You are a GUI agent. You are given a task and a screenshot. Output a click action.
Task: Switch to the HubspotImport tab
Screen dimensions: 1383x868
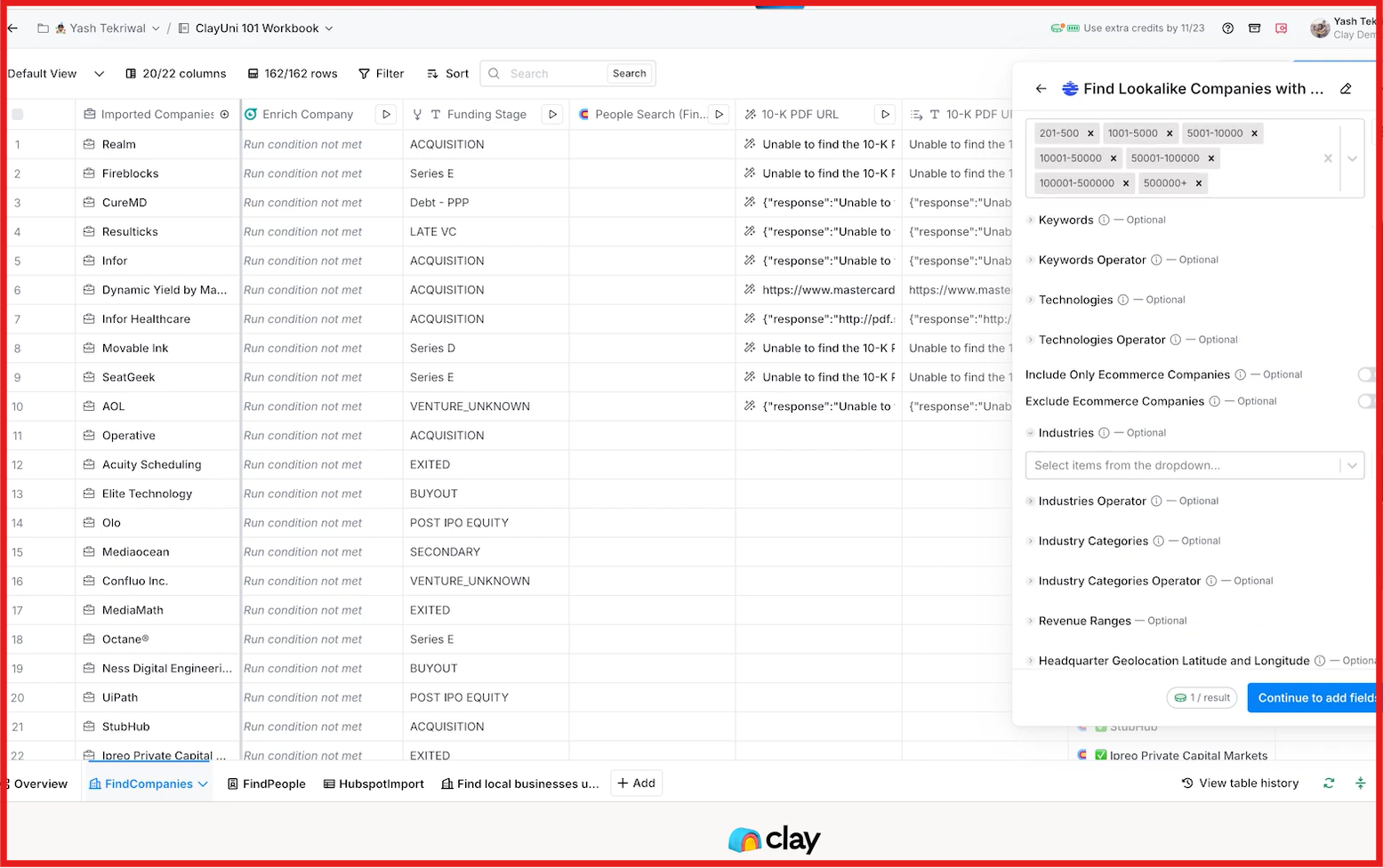(374, 784)
